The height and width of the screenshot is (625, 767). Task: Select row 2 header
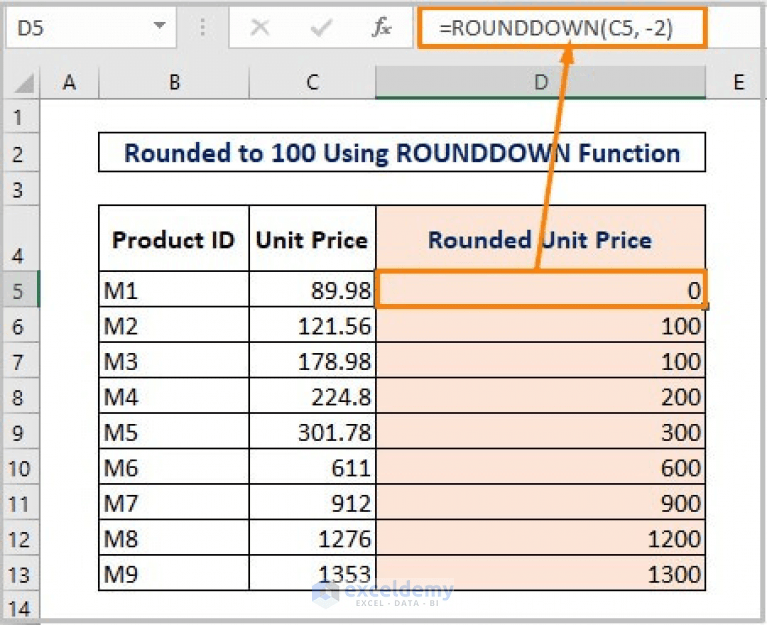click(x=20, y=153)
